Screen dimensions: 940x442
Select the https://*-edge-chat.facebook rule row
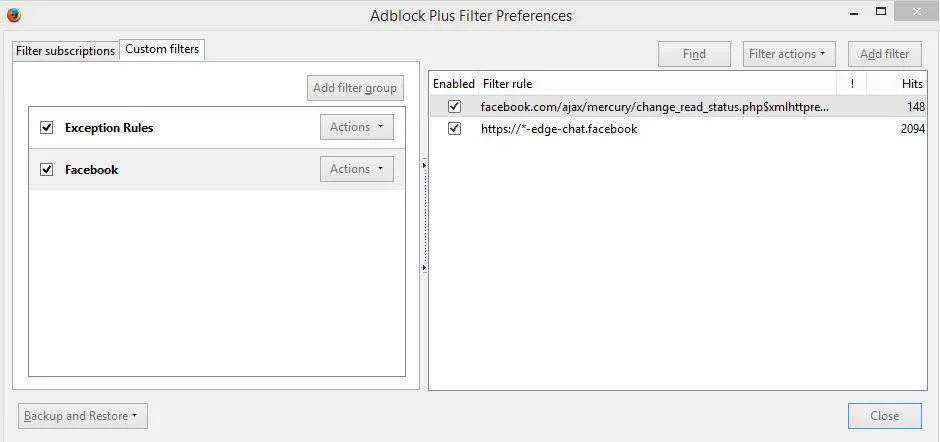tap(678, 128)
